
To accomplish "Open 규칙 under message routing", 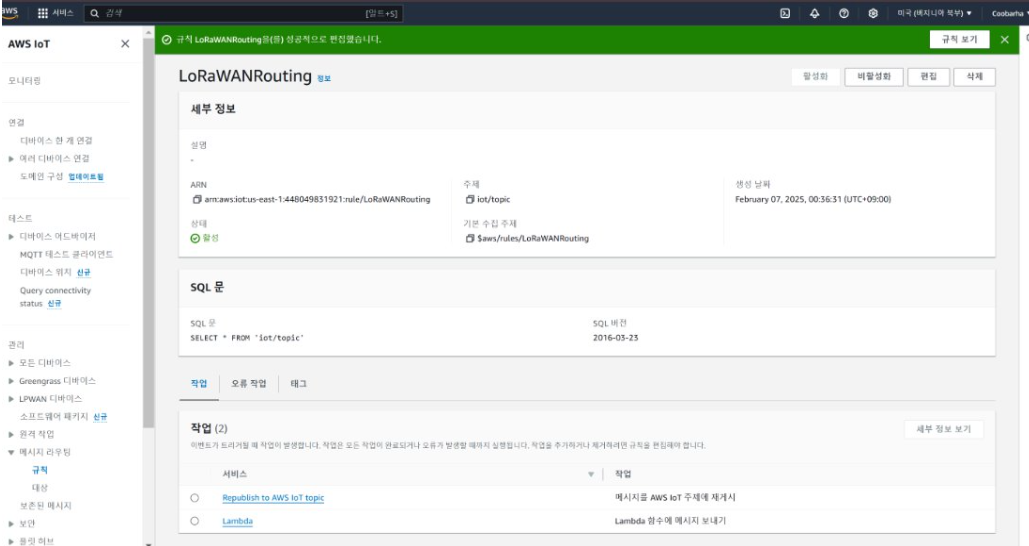I will [40, 471].
